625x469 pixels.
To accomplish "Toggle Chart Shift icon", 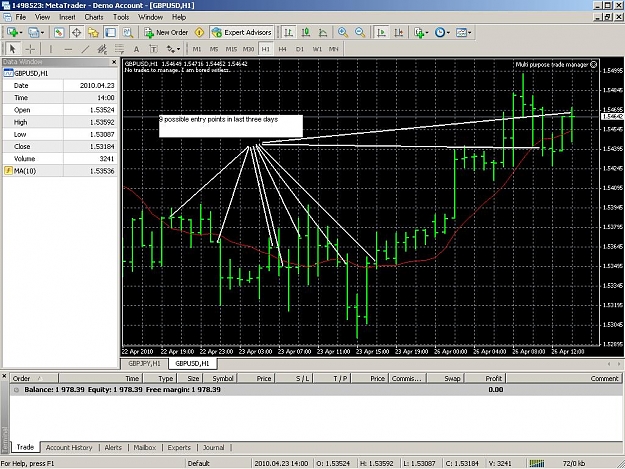I will point(399,33).
